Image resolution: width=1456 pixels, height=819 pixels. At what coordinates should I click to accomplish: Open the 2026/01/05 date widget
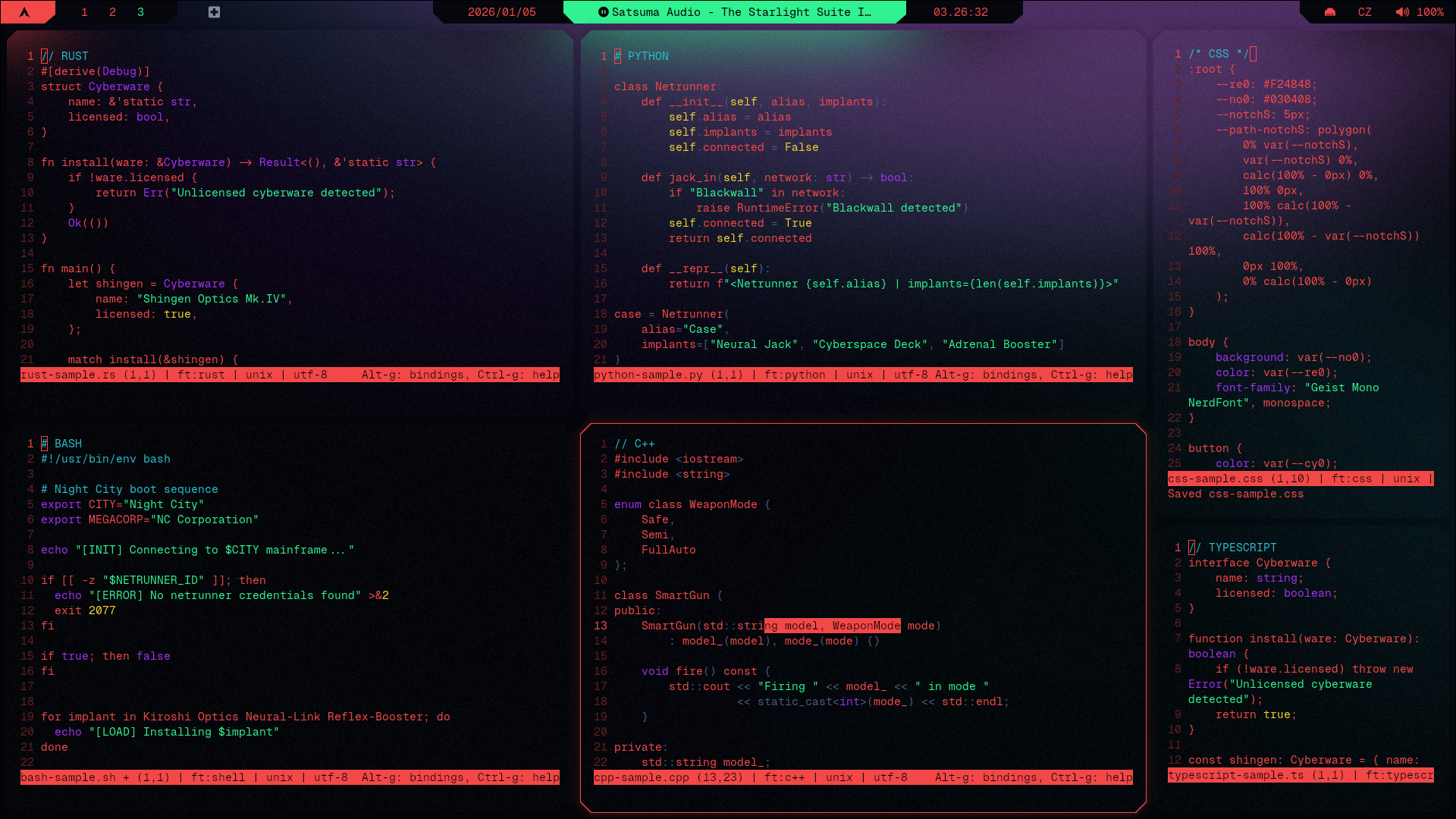[x=501, y=12]
